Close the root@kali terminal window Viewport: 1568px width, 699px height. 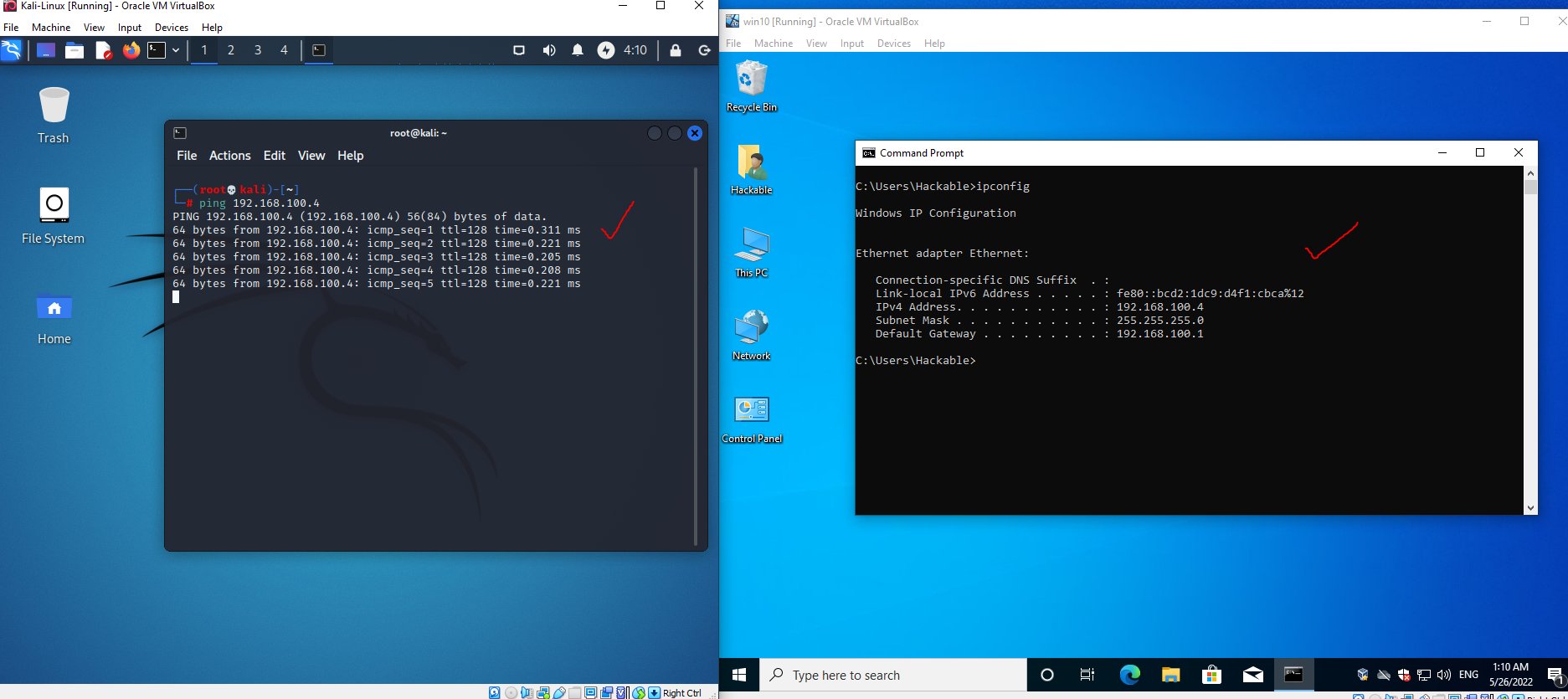click(x=694, y=133)
